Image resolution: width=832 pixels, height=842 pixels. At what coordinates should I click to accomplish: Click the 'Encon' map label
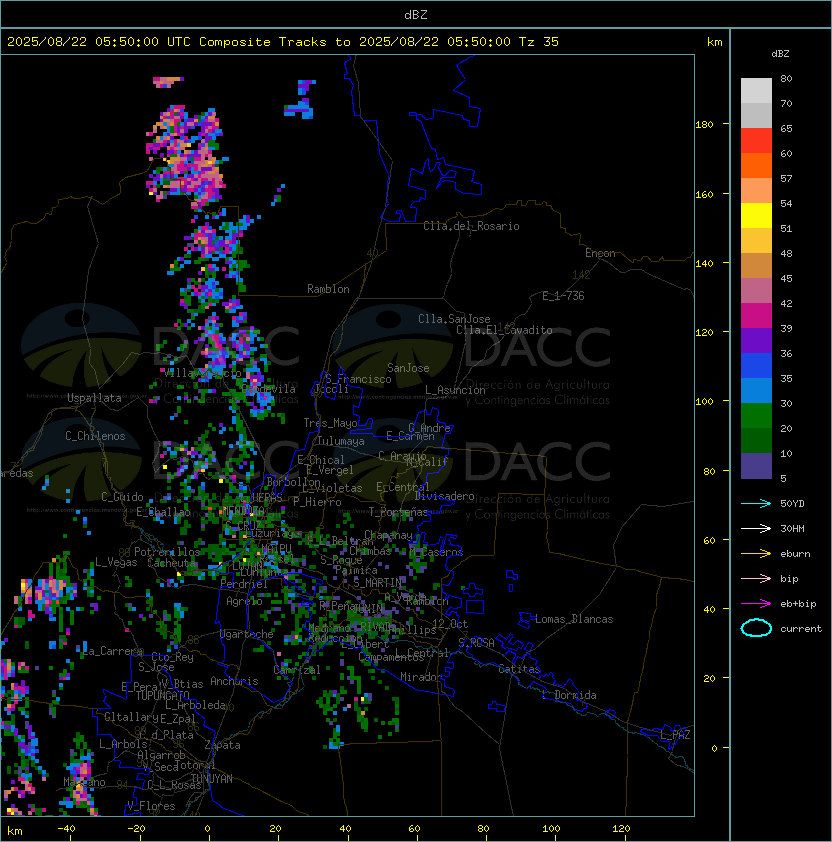(x=600, y=253)
